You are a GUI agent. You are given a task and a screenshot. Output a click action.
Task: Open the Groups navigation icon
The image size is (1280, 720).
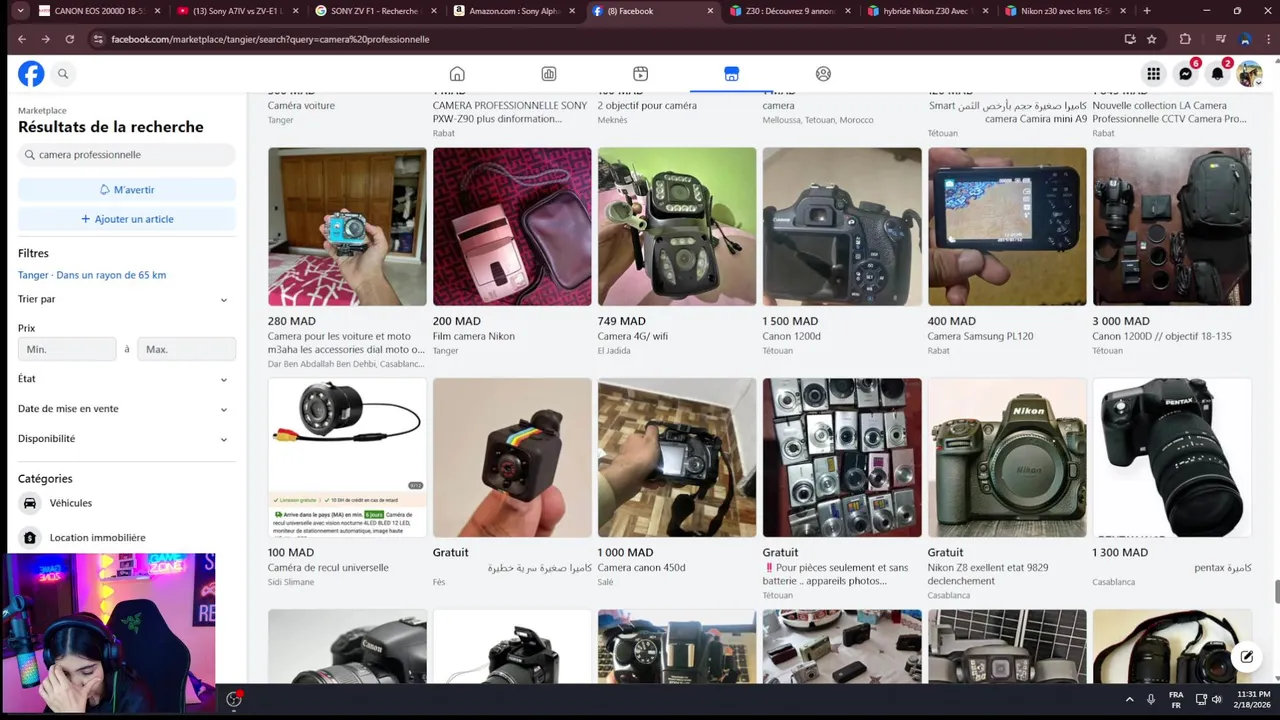pos(823,74)
